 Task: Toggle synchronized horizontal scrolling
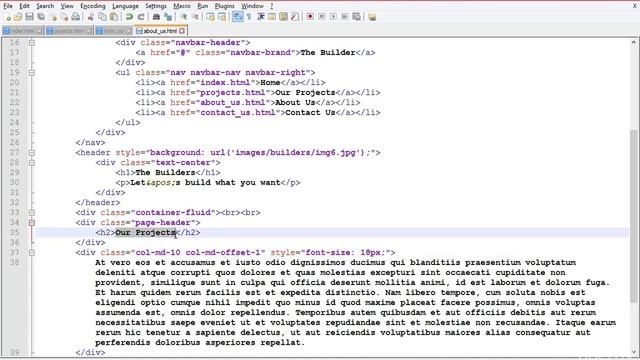[222, 17]
